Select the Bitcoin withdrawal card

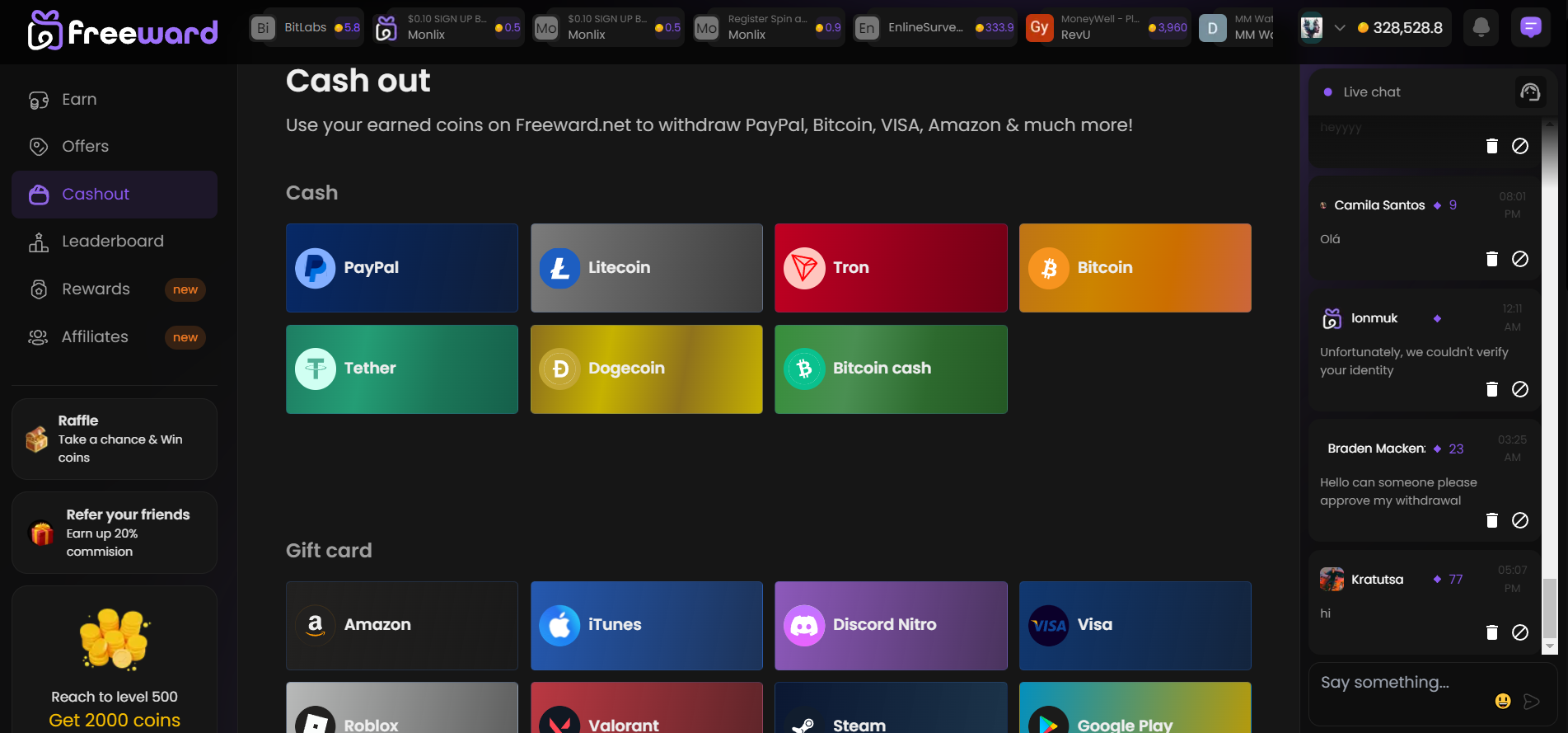tap(1135, 268)
